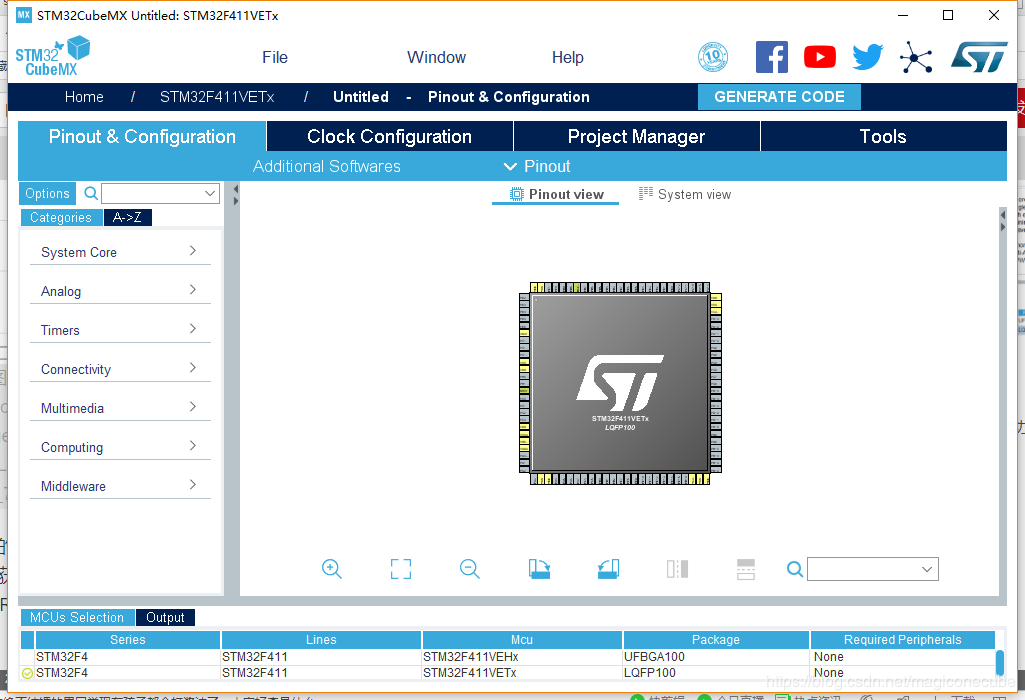Click the left-pointing arrow on the categories panel divider

coord(236,189)
